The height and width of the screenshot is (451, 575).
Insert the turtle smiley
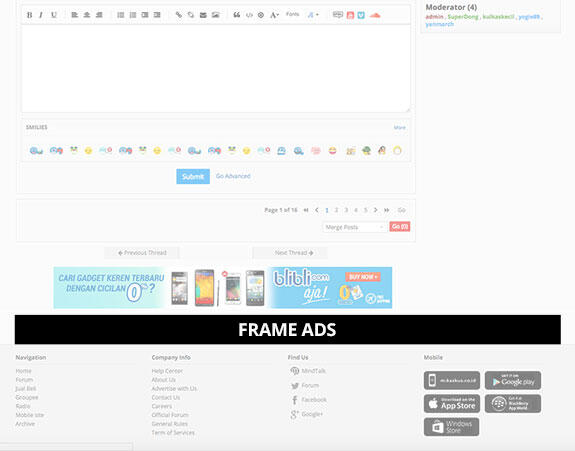(x=366, y=150)
